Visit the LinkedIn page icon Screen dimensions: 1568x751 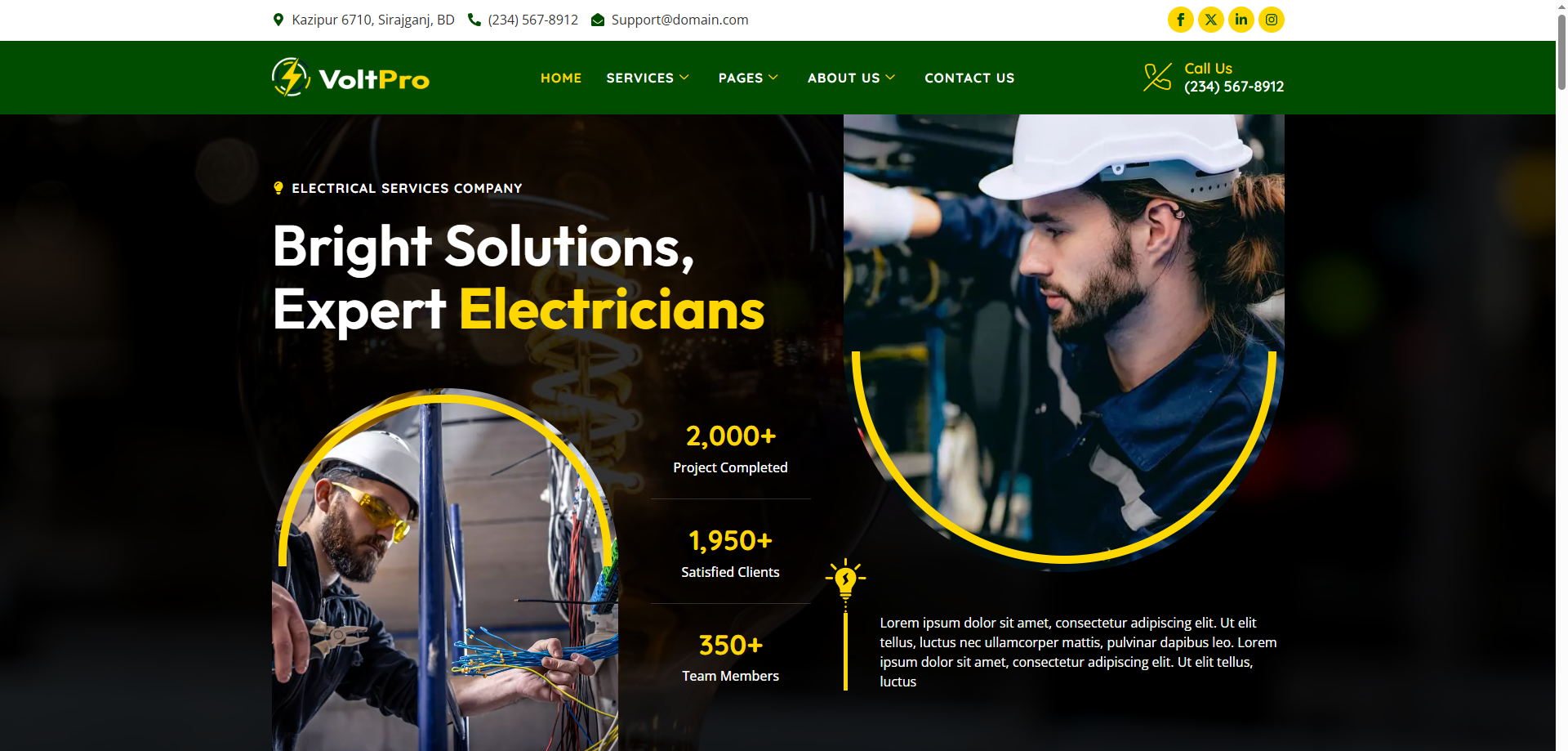[x=1241, y=19]
